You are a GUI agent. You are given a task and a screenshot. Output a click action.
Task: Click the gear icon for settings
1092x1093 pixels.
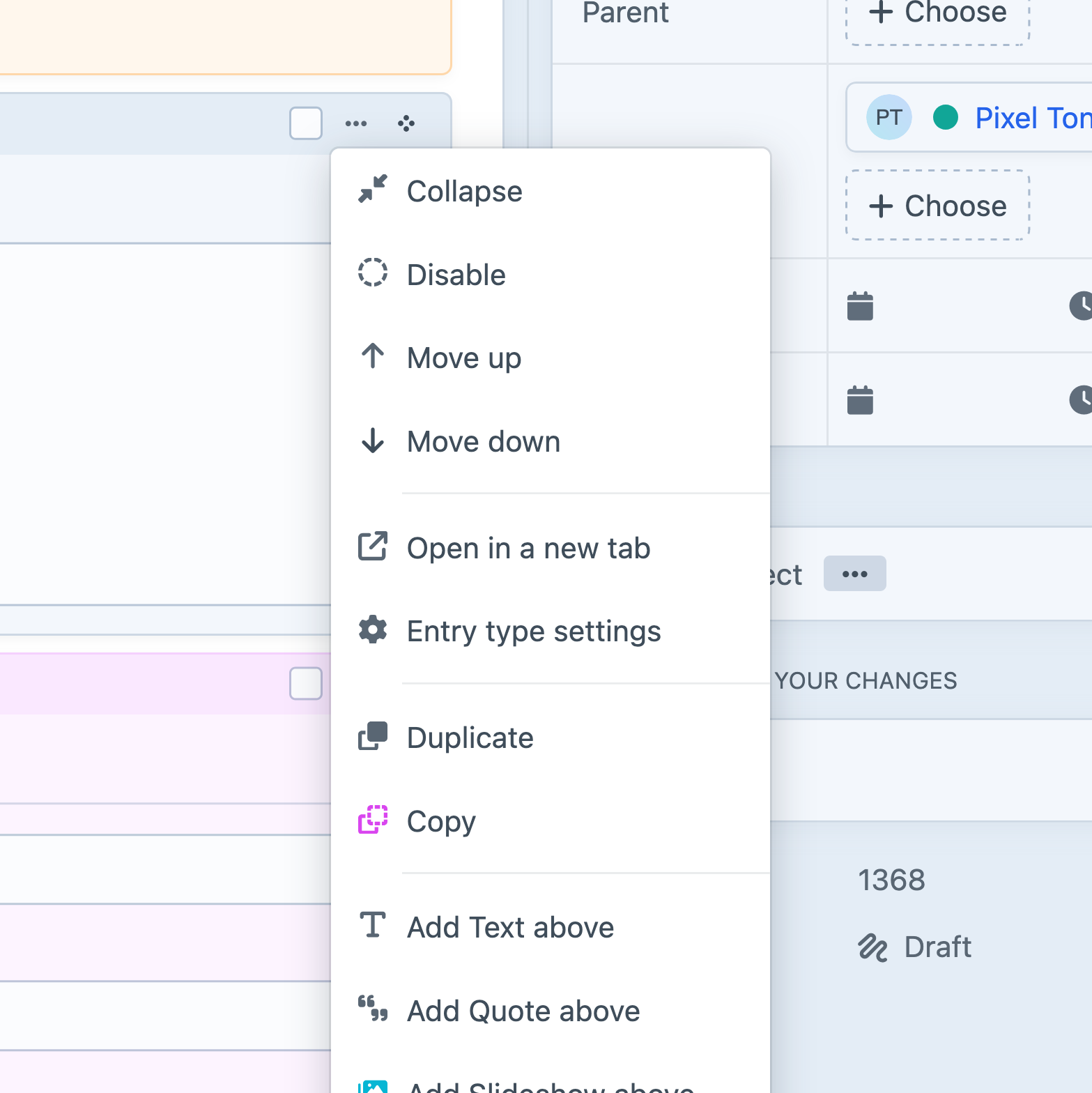coord(373,629)
